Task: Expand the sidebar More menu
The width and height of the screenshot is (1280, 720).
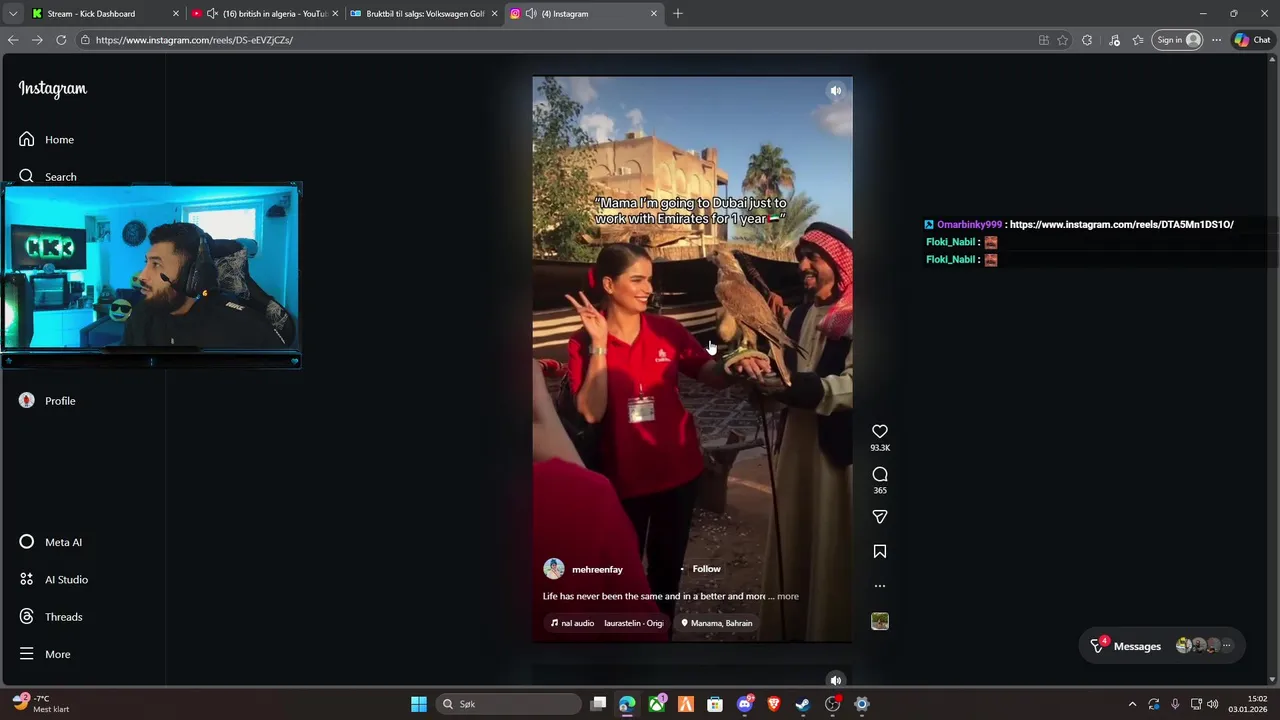Action: point(45,654)
